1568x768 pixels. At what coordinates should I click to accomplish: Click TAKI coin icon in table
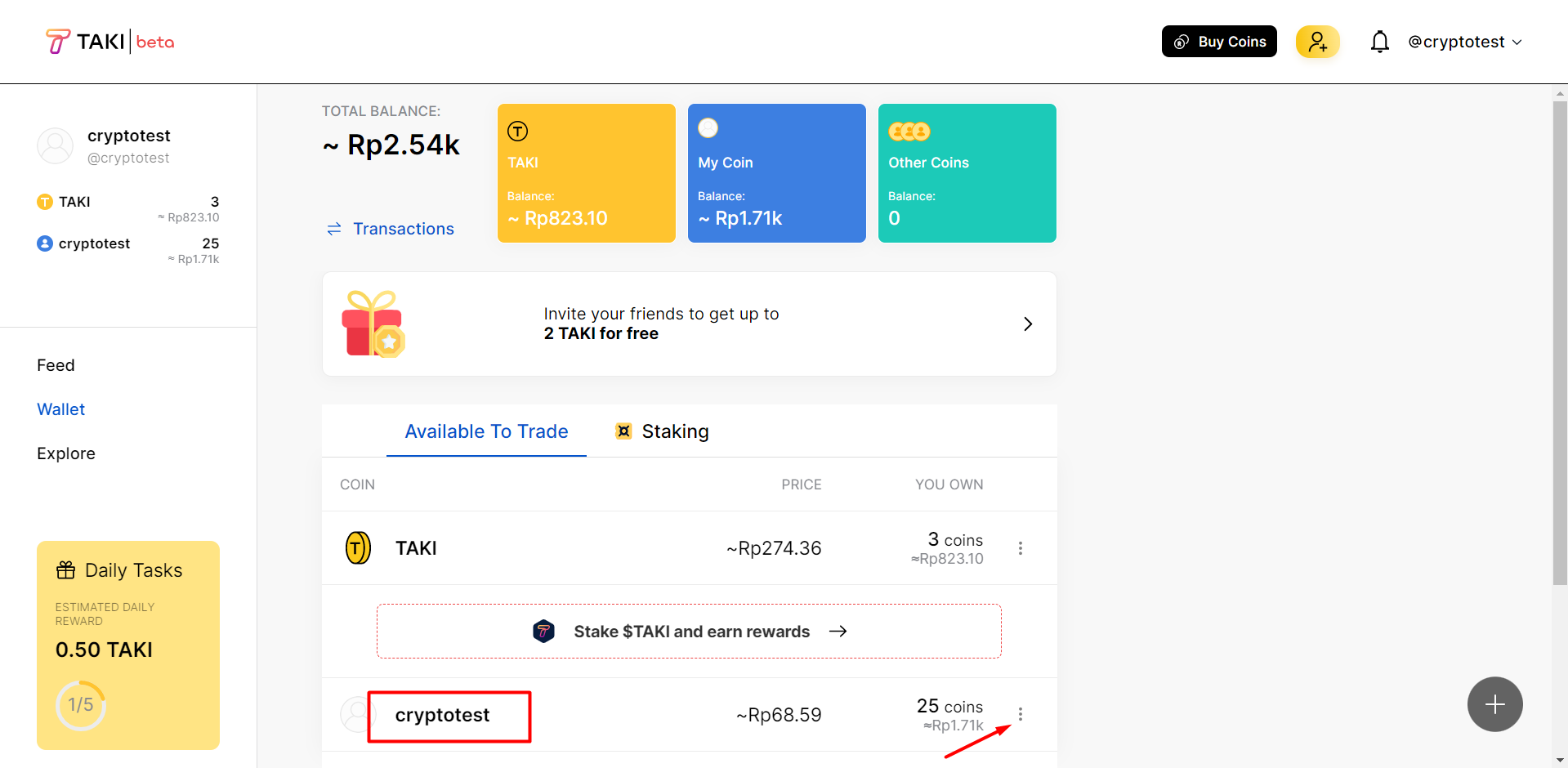358,548
